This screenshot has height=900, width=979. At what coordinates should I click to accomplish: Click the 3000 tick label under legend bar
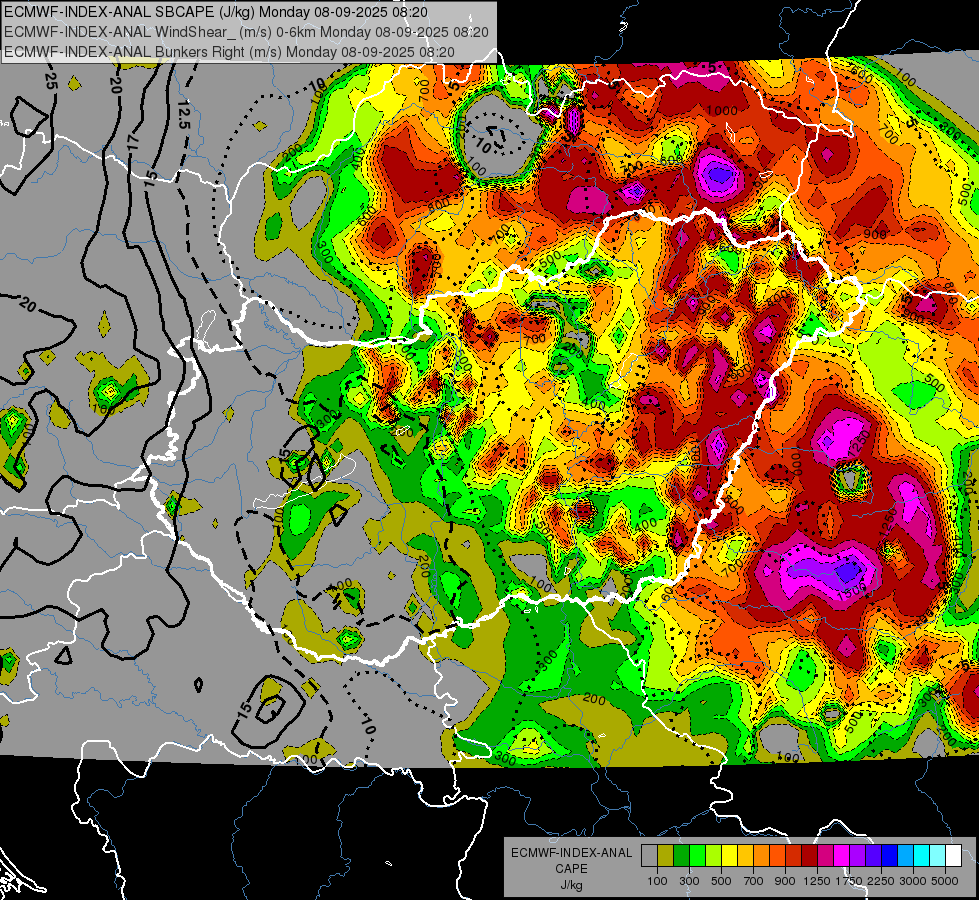pyautogui.click(x=913, y=881)
